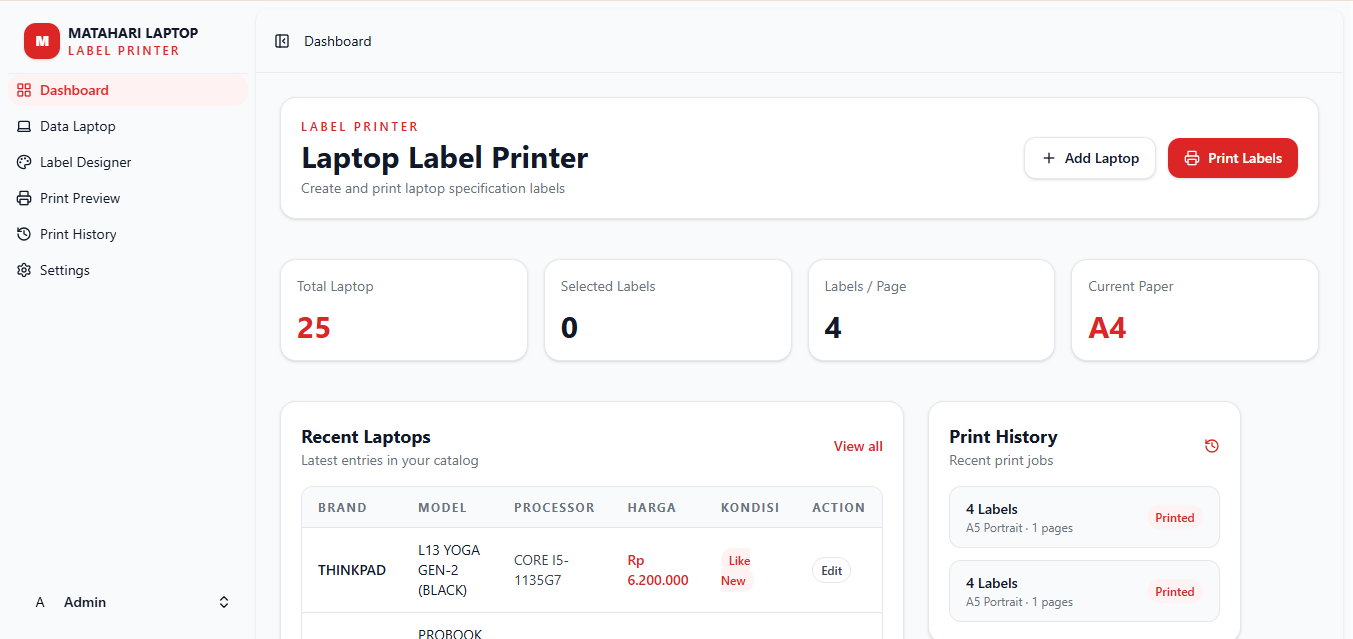Click the KONDISI column header

750,507
